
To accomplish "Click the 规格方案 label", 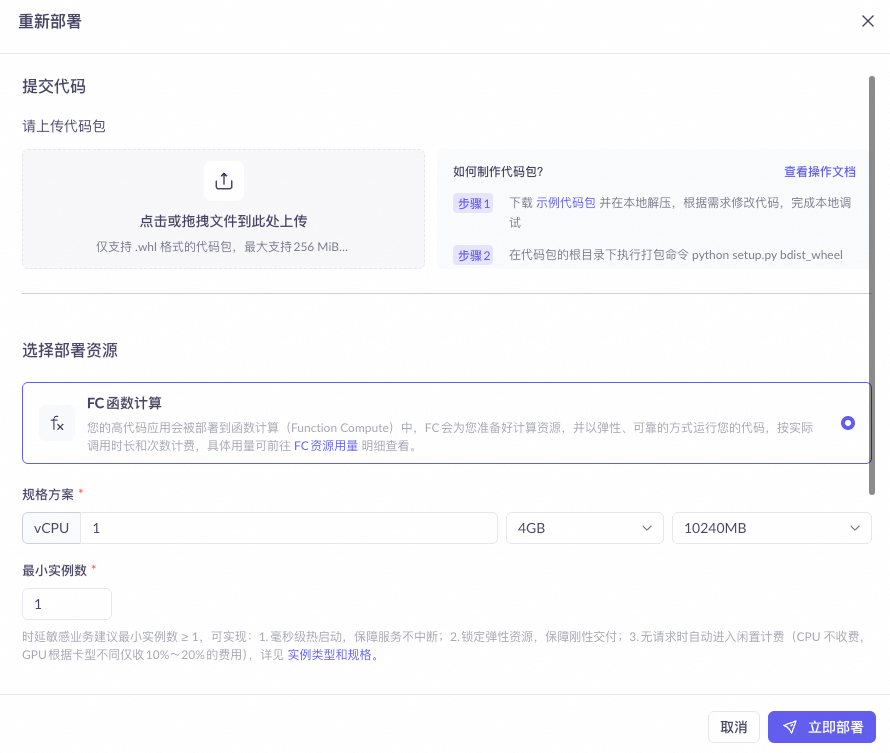I will [x=48, y=494].
